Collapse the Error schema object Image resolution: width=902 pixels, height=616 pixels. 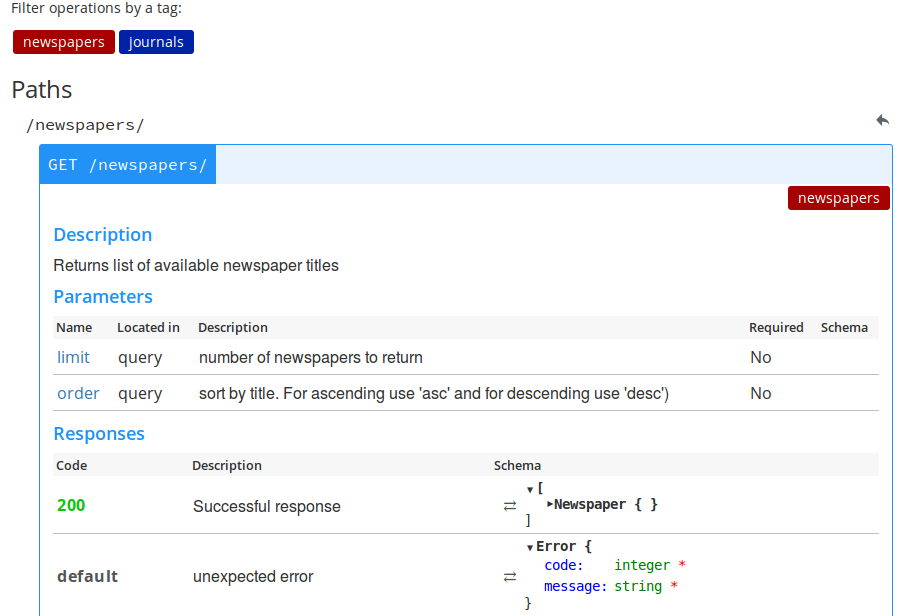pos(530,548)
